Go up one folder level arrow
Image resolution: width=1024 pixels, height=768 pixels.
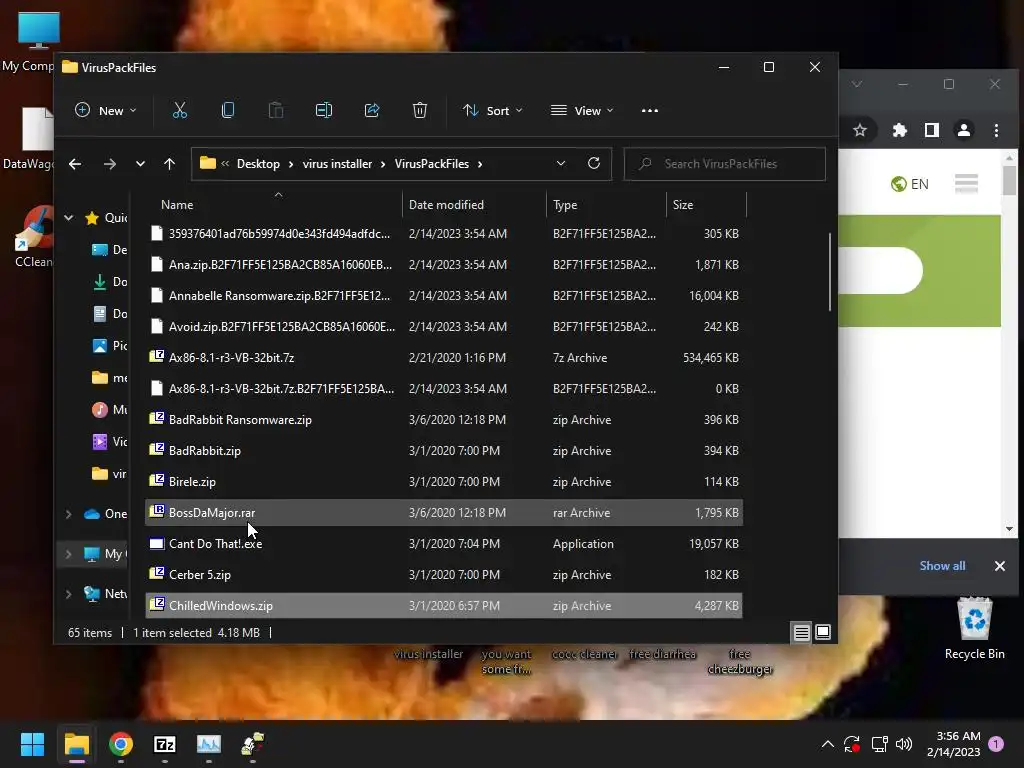[x=169, y=164]
